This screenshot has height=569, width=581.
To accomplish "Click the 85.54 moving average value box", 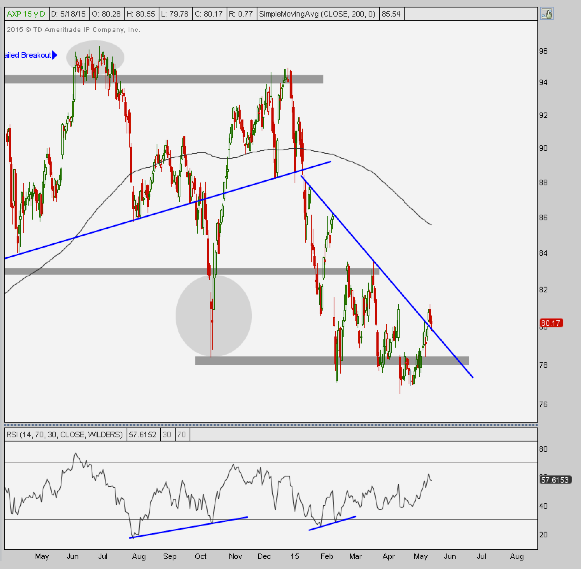I will coord(391,14).
